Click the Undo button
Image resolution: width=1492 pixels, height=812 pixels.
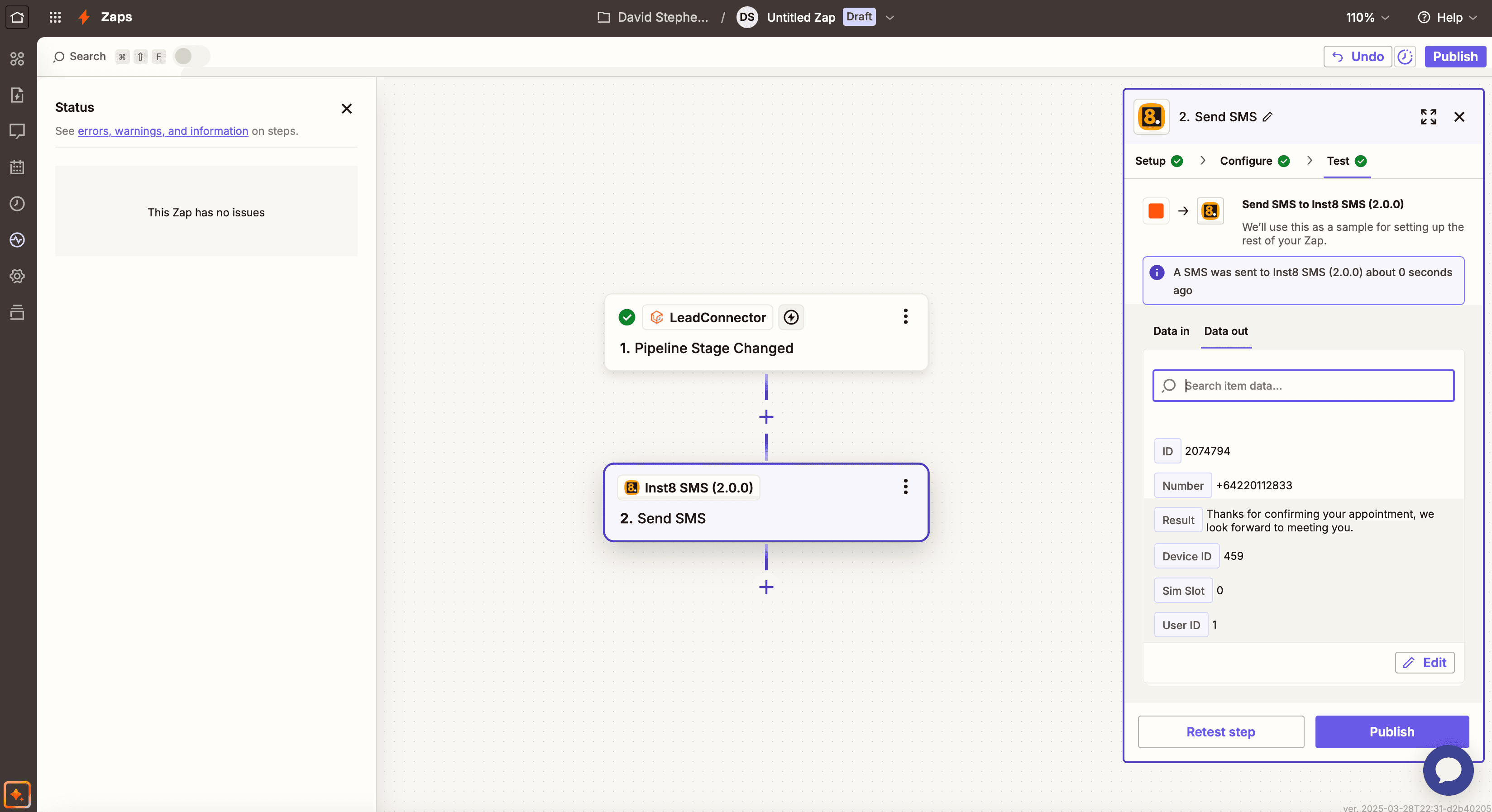point(1358,57)
